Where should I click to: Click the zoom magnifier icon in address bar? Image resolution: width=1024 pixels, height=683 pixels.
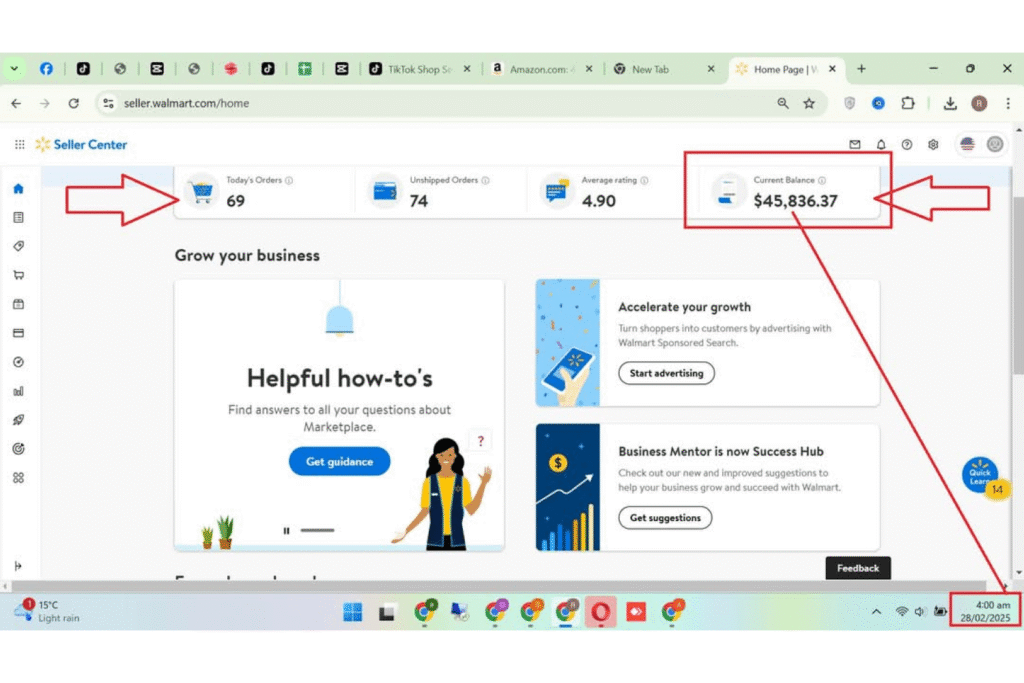(782, 103)
